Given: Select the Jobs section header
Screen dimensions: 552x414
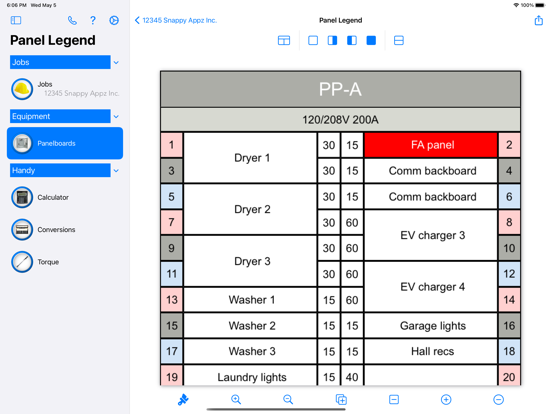Looking at the screenshot, I should point(60,62).
